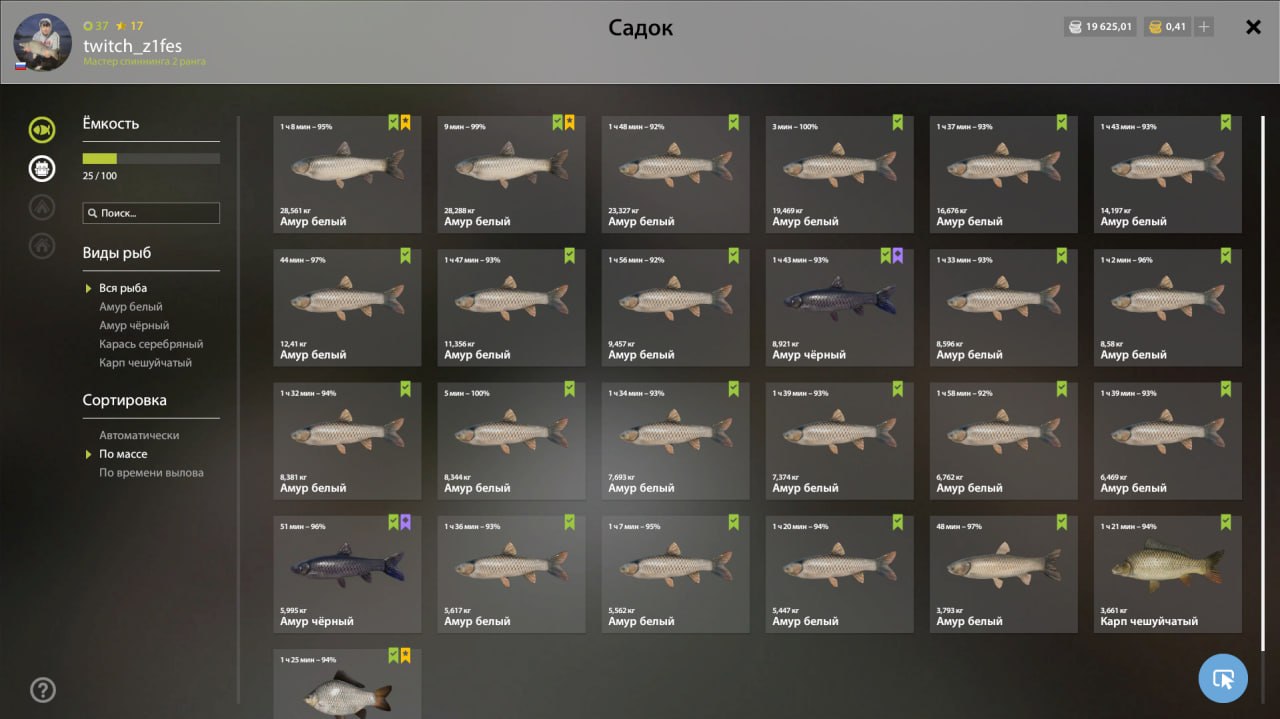
Task: Open the fish keepnet sidebar icon
Action: [x=42, y=130]
